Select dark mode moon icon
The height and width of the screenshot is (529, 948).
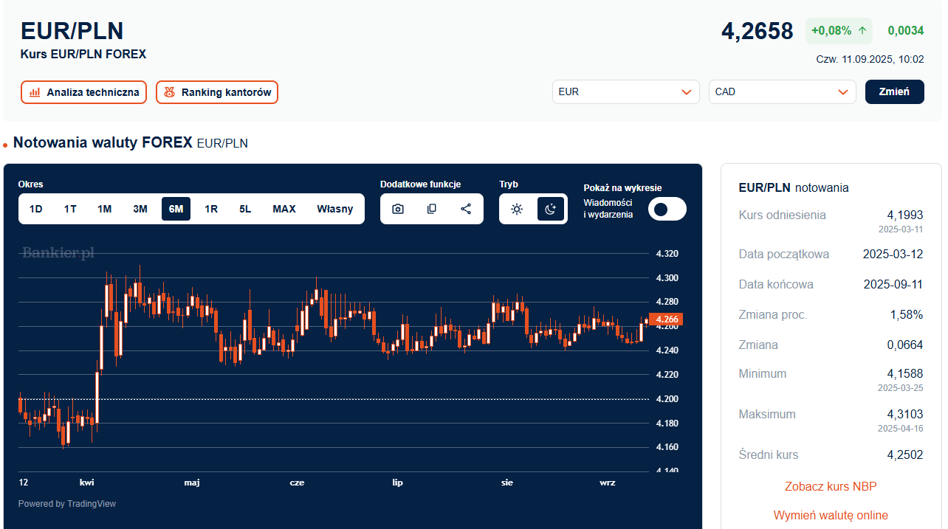pyautogui.click(x=551, y=209)
